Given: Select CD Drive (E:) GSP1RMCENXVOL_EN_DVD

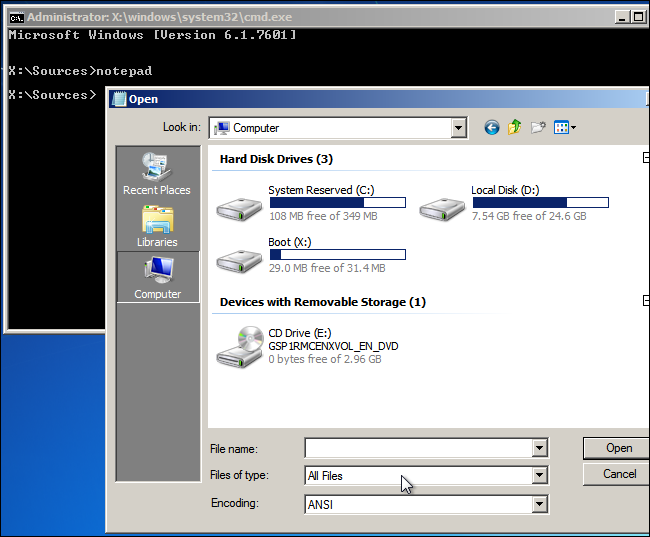Looking at the screenshot, I should coord(308,346).
